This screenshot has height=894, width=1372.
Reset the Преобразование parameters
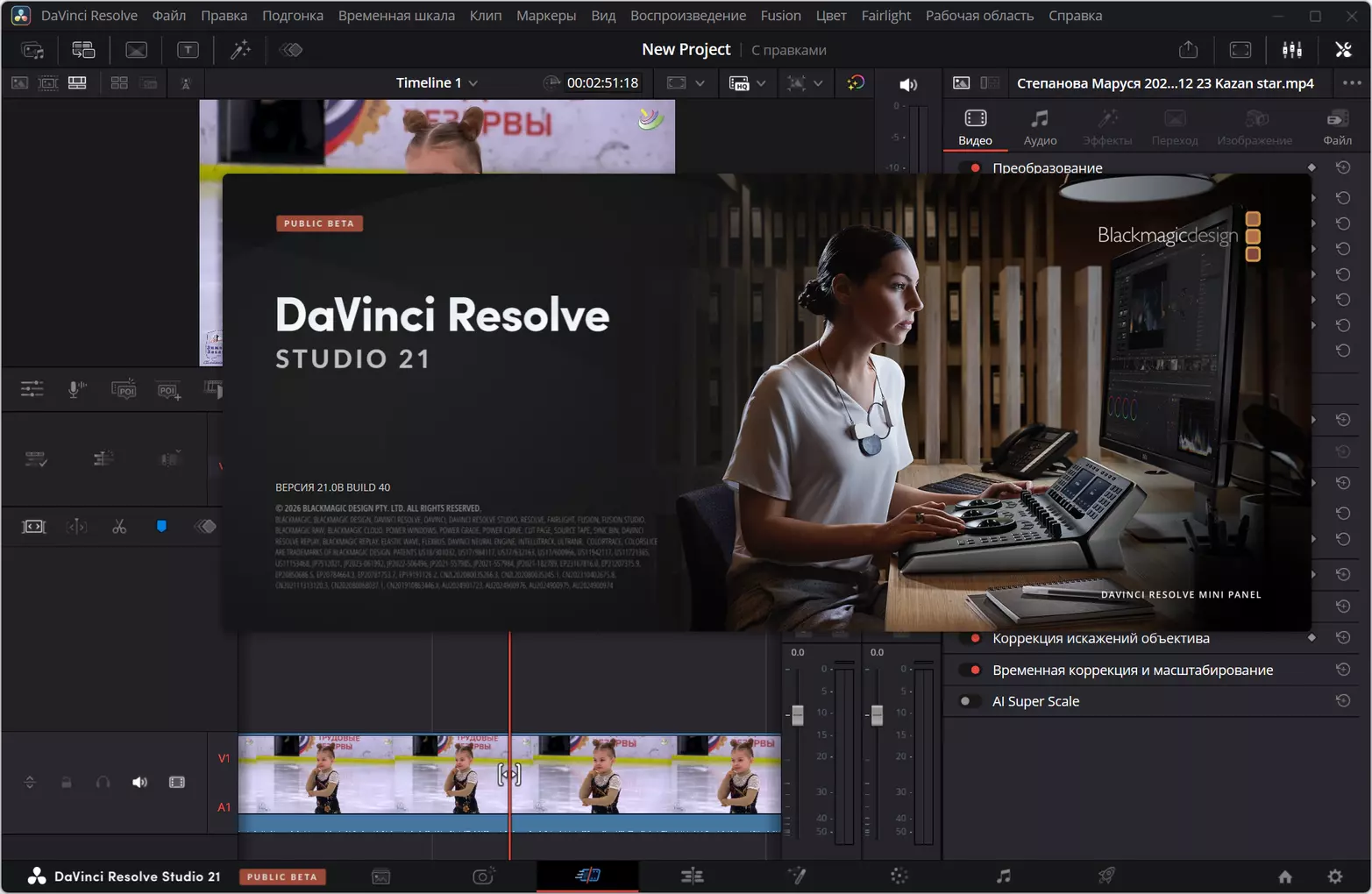pos(1343,167)
